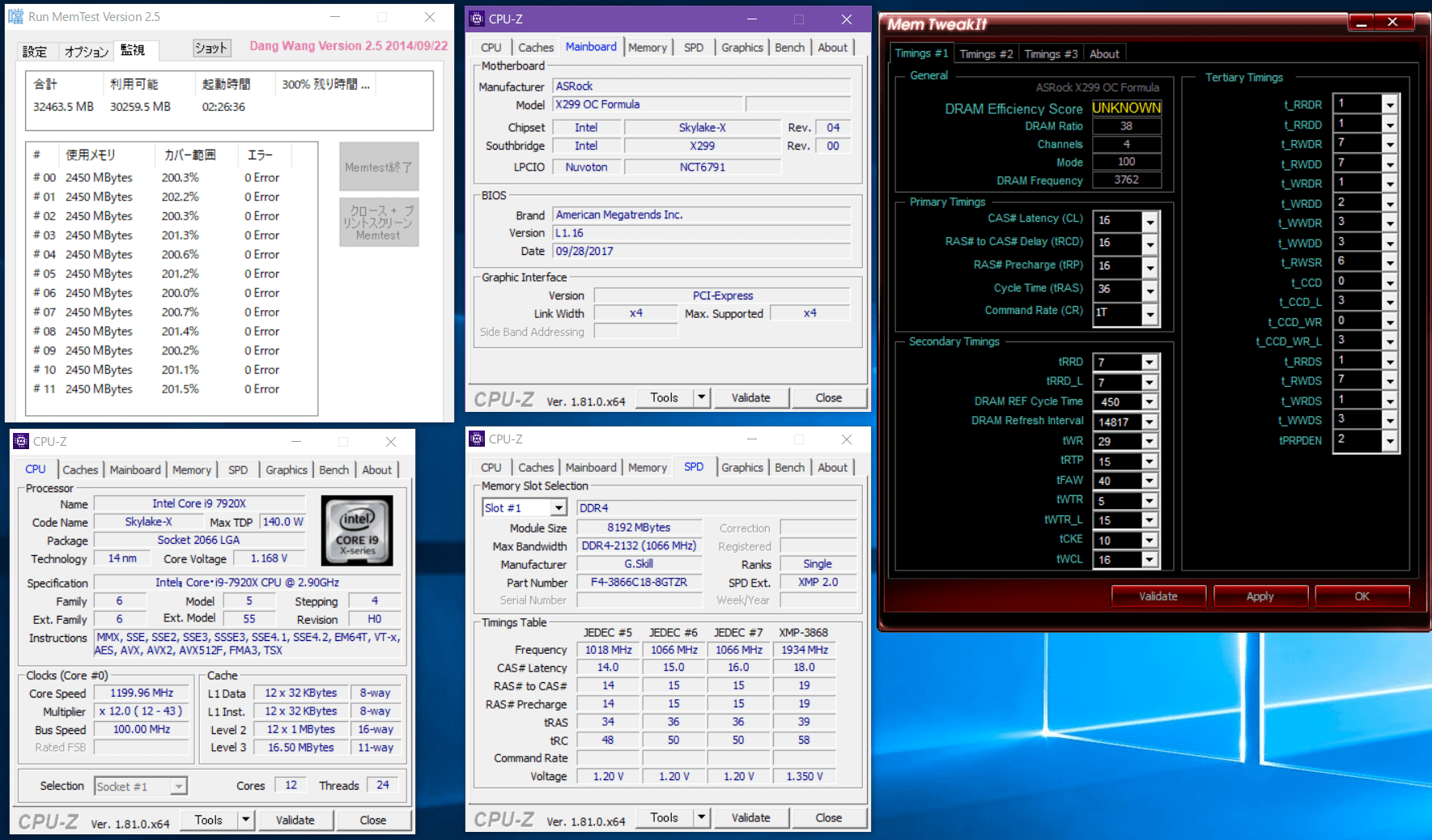The width and height of the screenshot is (1432, 840).
Task: Click the Intel Core i9 X-series logo
Action: pos(357,530)
